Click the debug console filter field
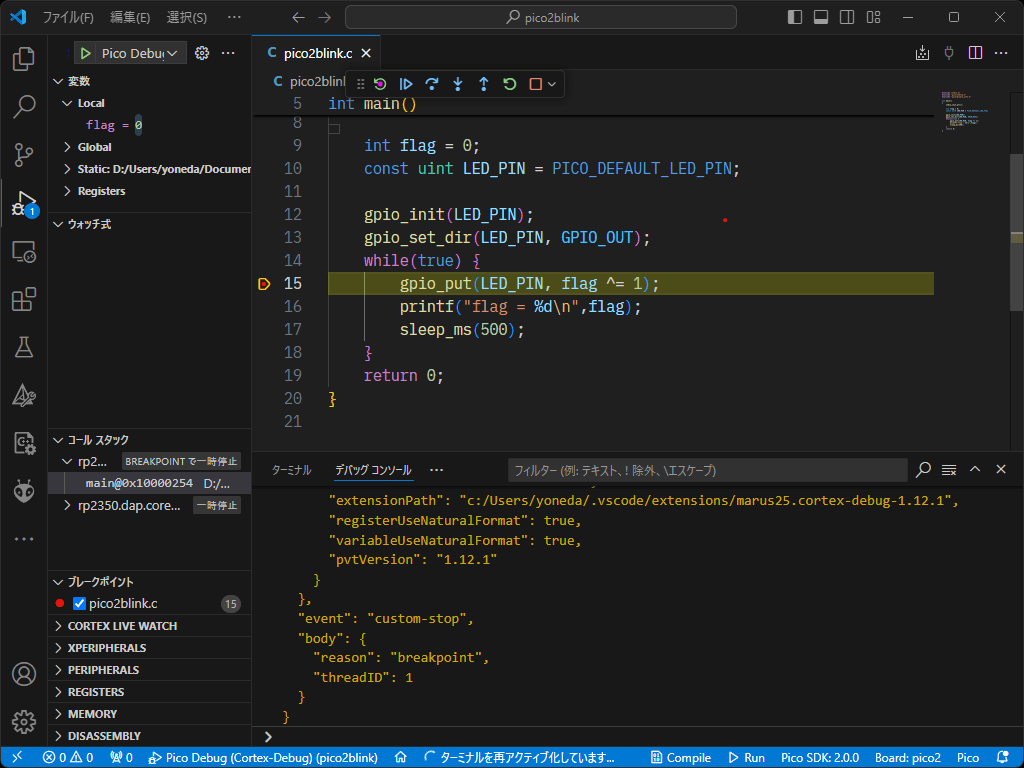This screenshot has width=1024, height=768. point(707,470)
